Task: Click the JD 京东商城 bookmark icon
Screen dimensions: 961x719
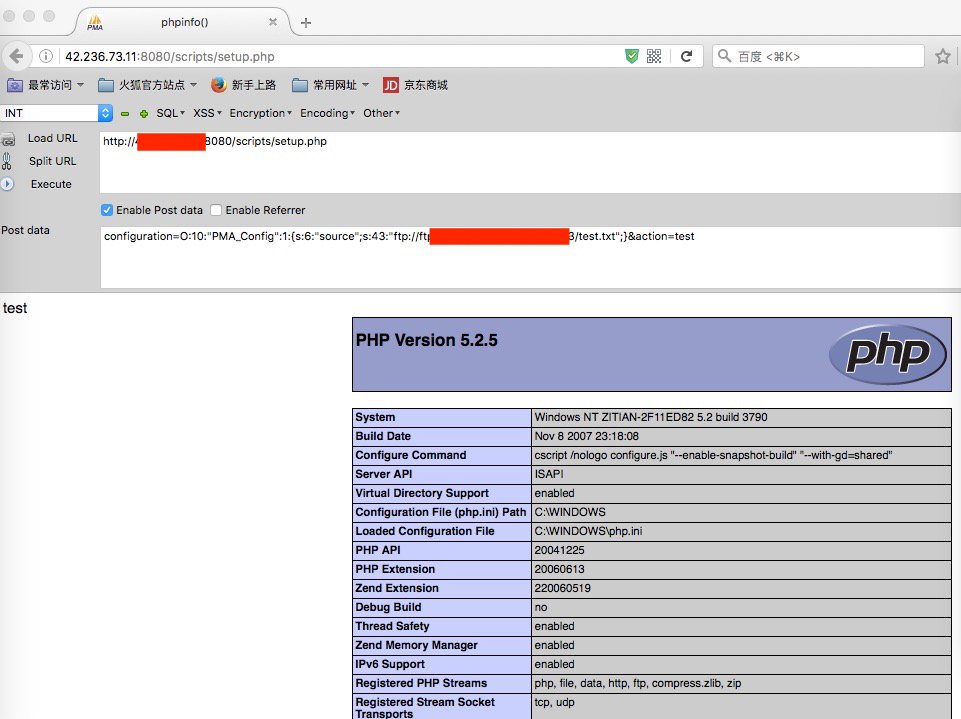Action: [x=390, y=85]
